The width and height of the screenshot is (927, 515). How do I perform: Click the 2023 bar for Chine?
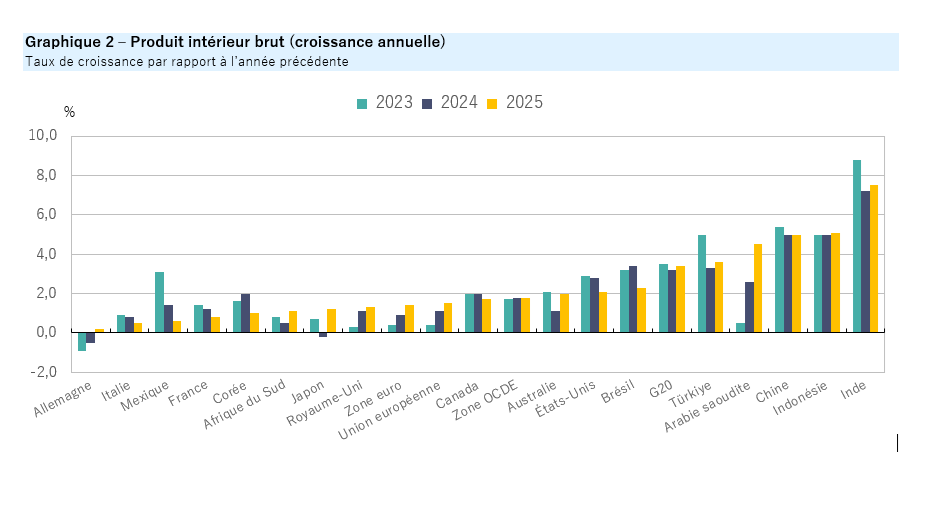(779, 279)
